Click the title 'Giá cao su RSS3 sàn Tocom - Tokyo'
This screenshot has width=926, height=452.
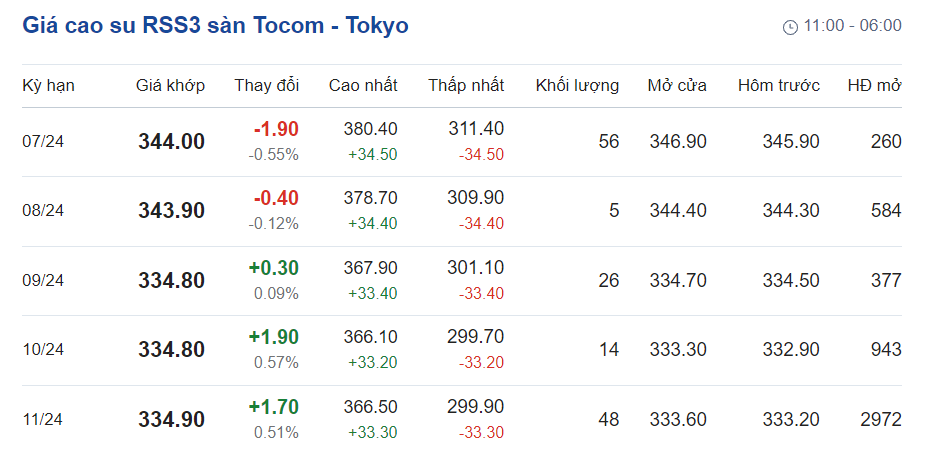click(x=215, y=26)
